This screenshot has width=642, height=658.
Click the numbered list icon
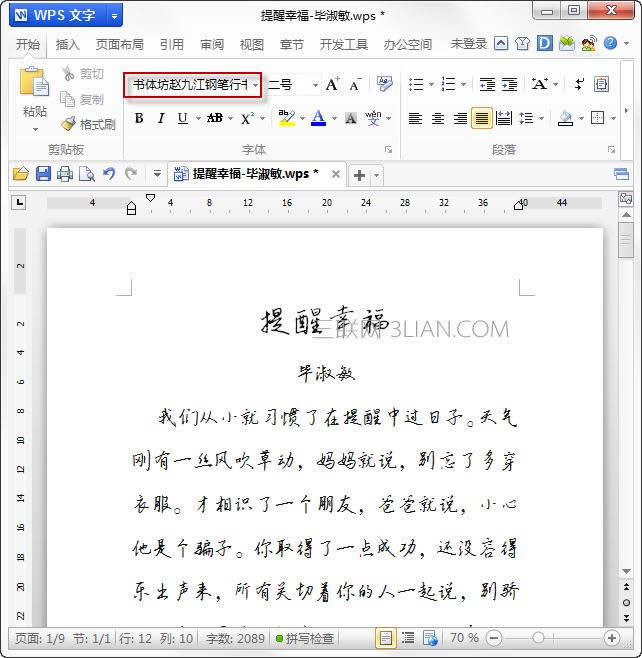click(x=448, y=84)
